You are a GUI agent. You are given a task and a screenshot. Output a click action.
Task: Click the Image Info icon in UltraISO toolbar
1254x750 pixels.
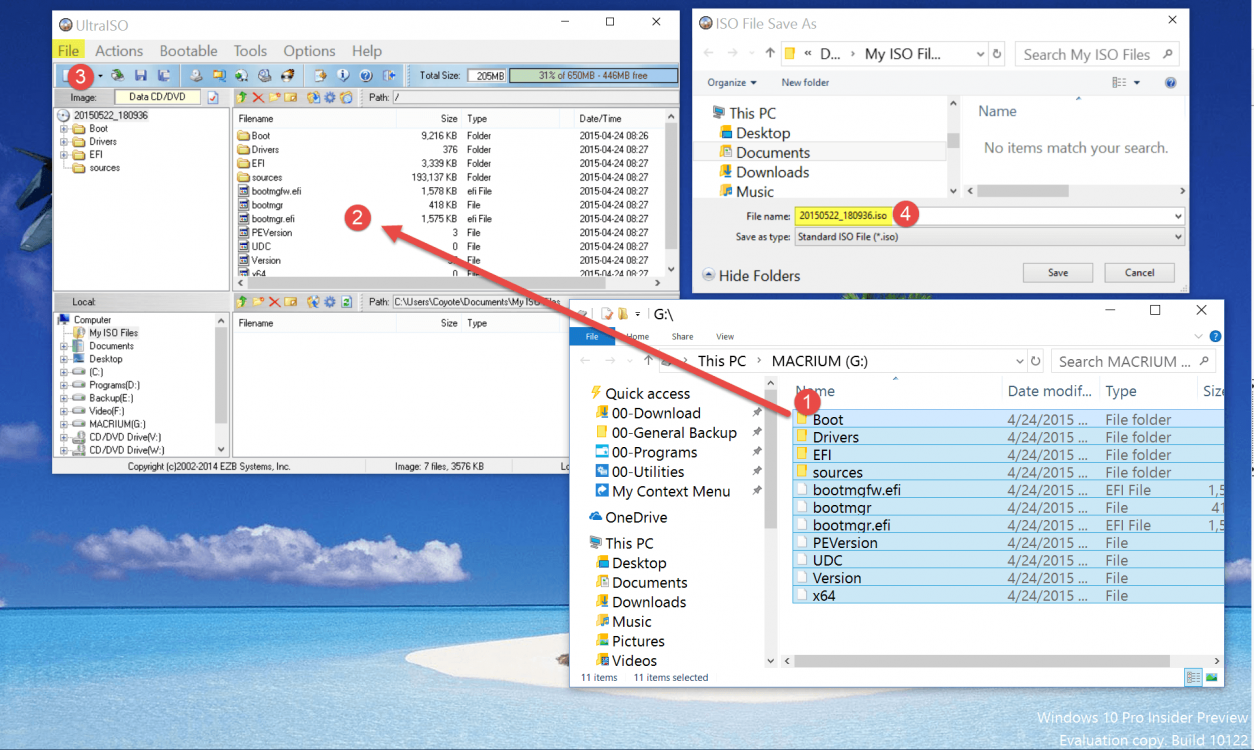click(x=343, y=75)
